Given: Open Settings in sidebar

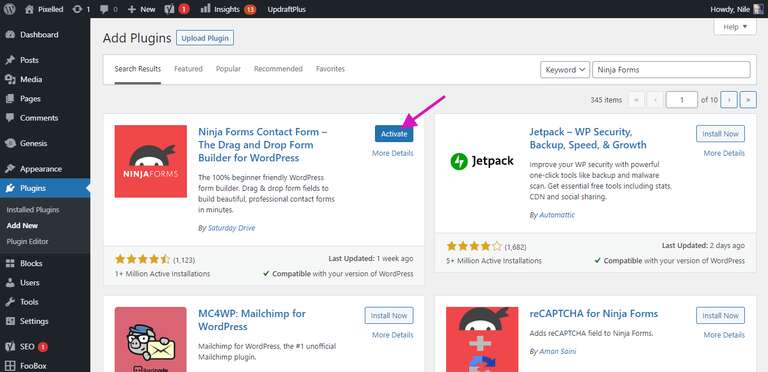Looking at the screenshot, I should pos(45,321).
